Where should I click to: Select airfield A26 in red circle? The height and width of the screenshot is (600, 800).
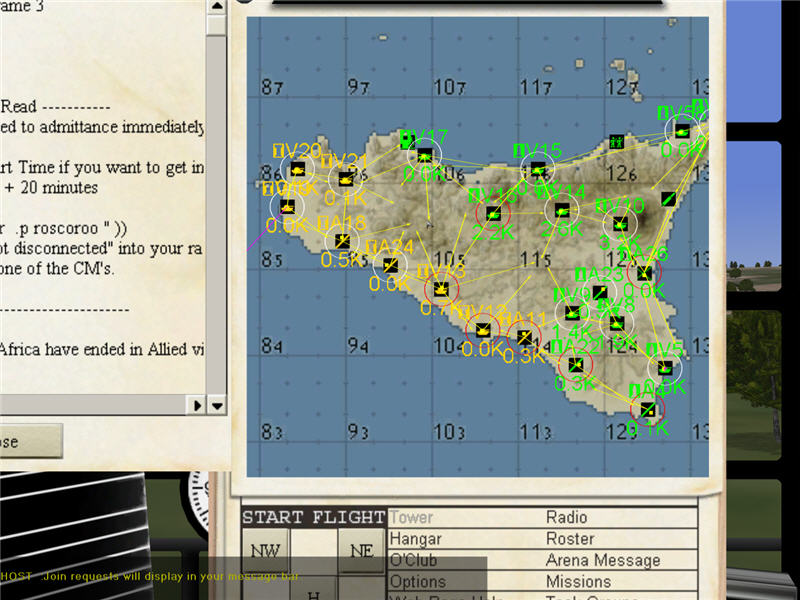point(644,273)
